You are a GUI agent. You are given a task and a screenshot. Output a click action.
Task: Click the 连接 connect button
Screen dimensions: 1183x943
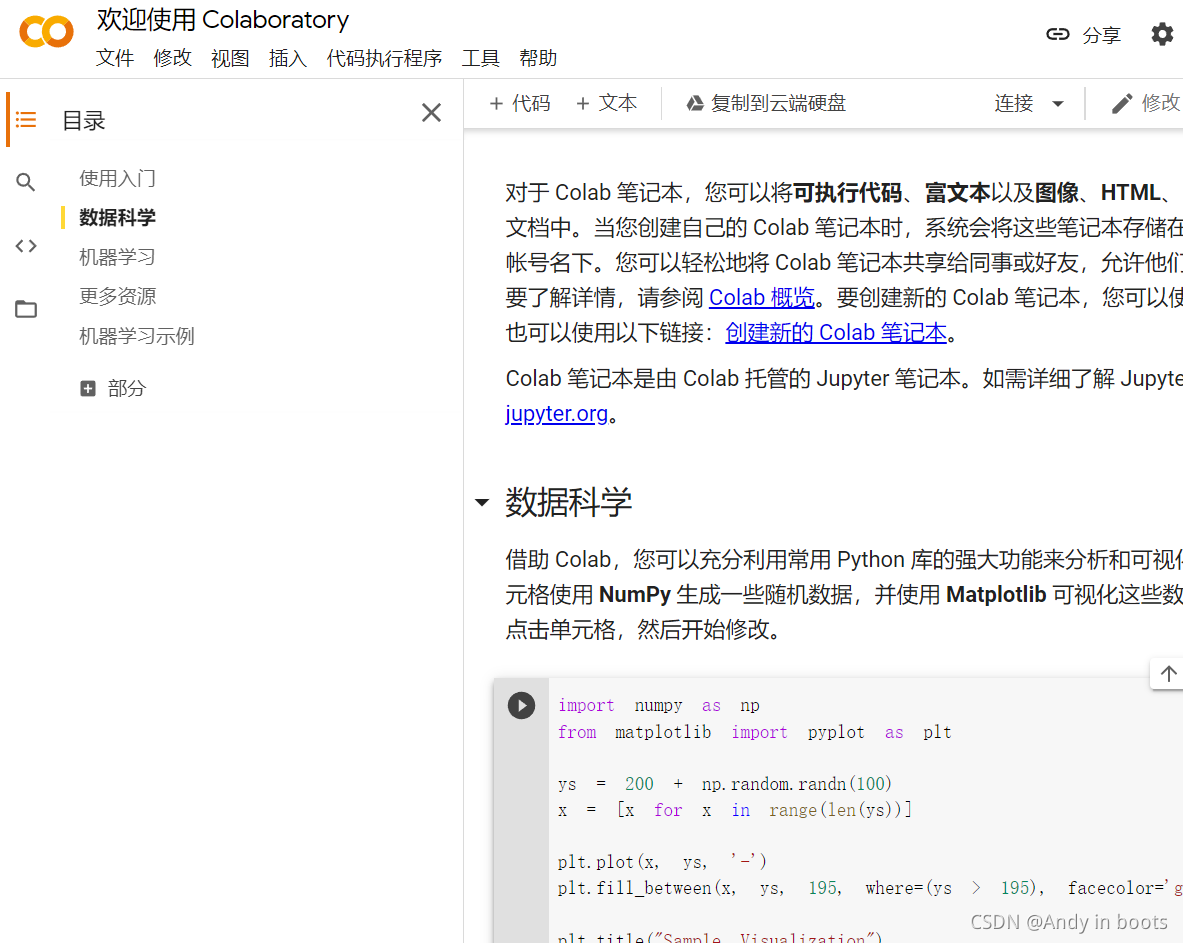(1013, 103)
